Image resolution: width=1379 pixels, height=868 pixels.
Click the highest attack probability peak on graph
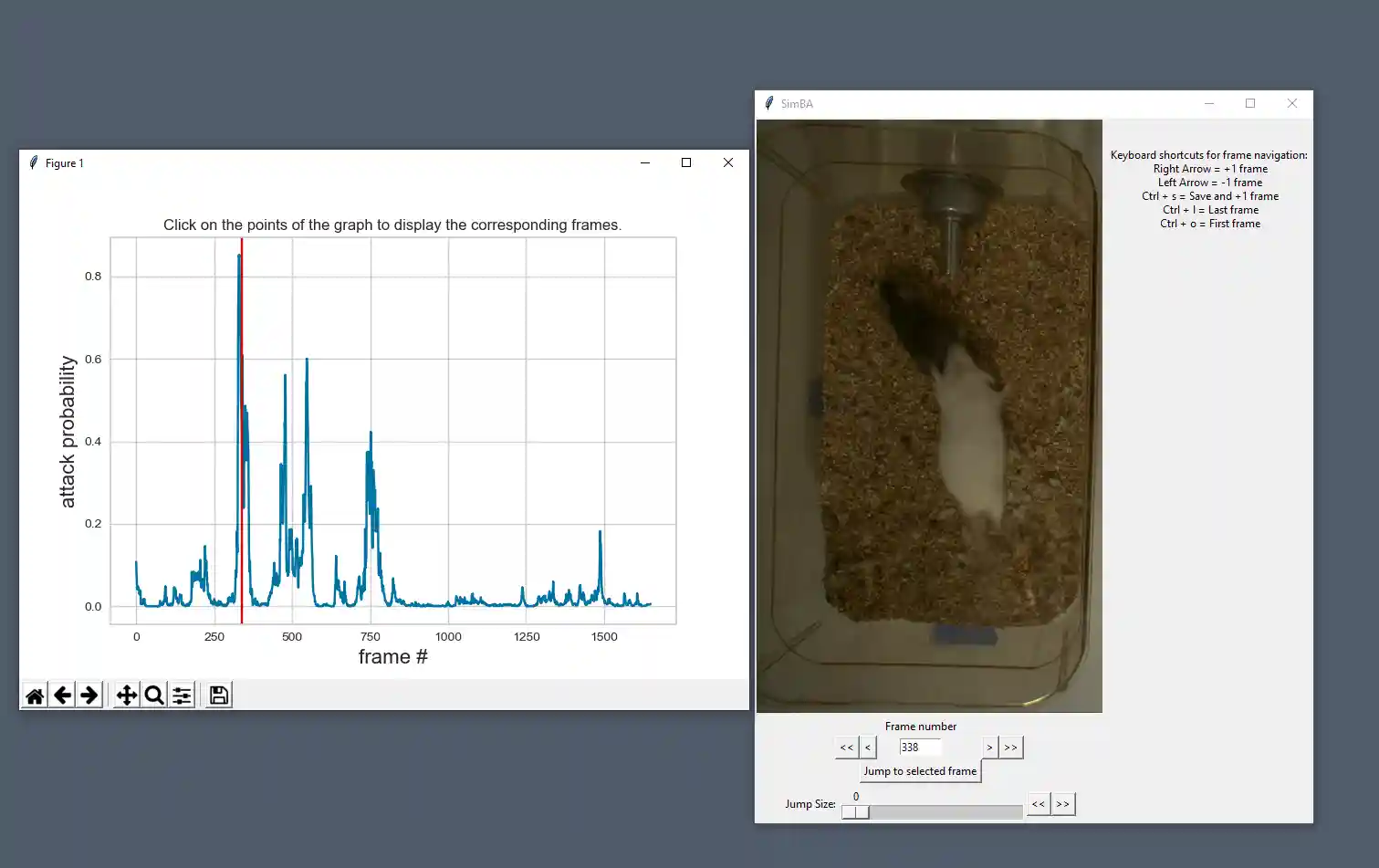click(x=239, y=256)
